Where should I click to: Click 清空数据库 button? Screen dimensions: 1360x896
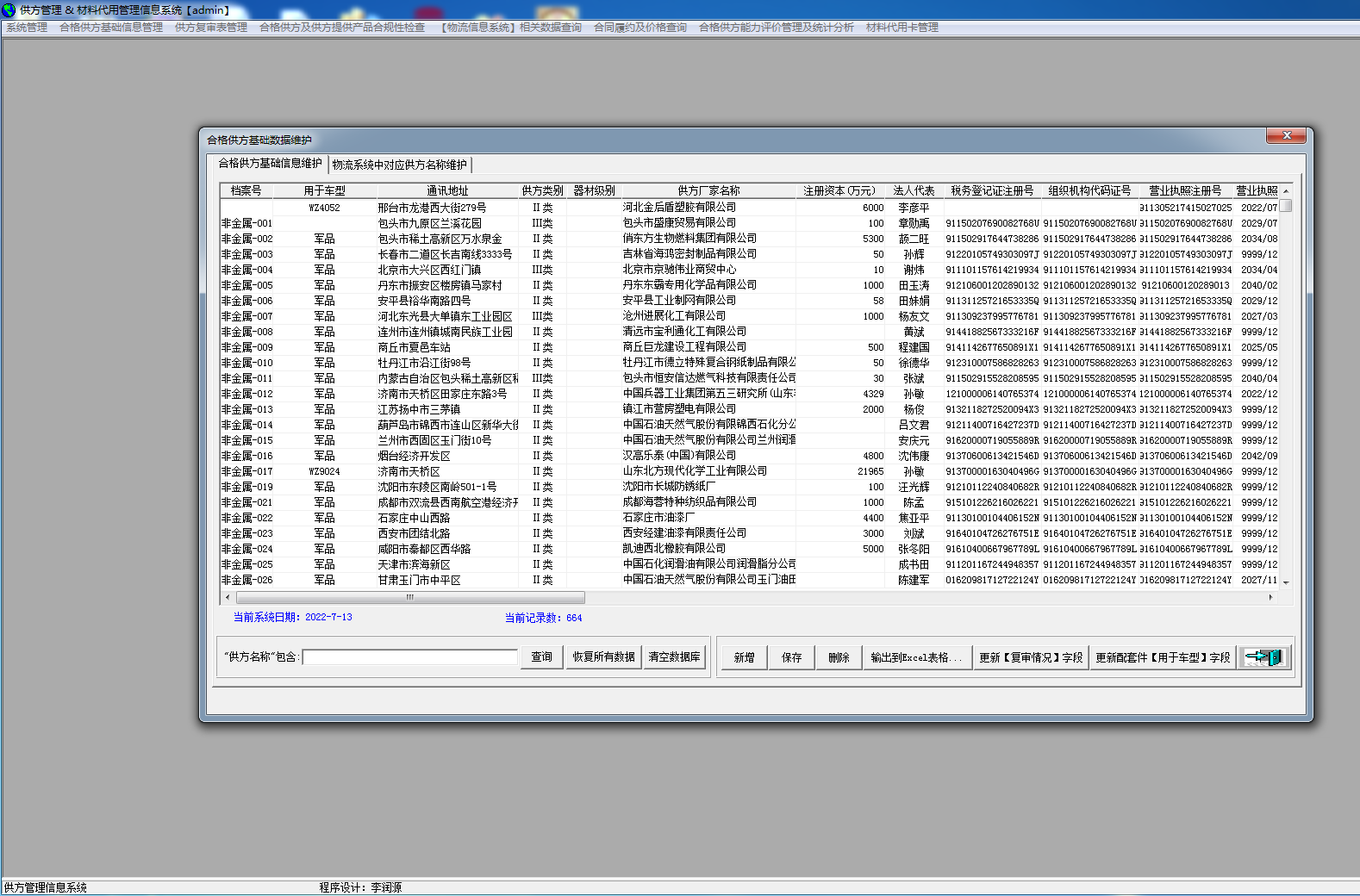point(674,657)
